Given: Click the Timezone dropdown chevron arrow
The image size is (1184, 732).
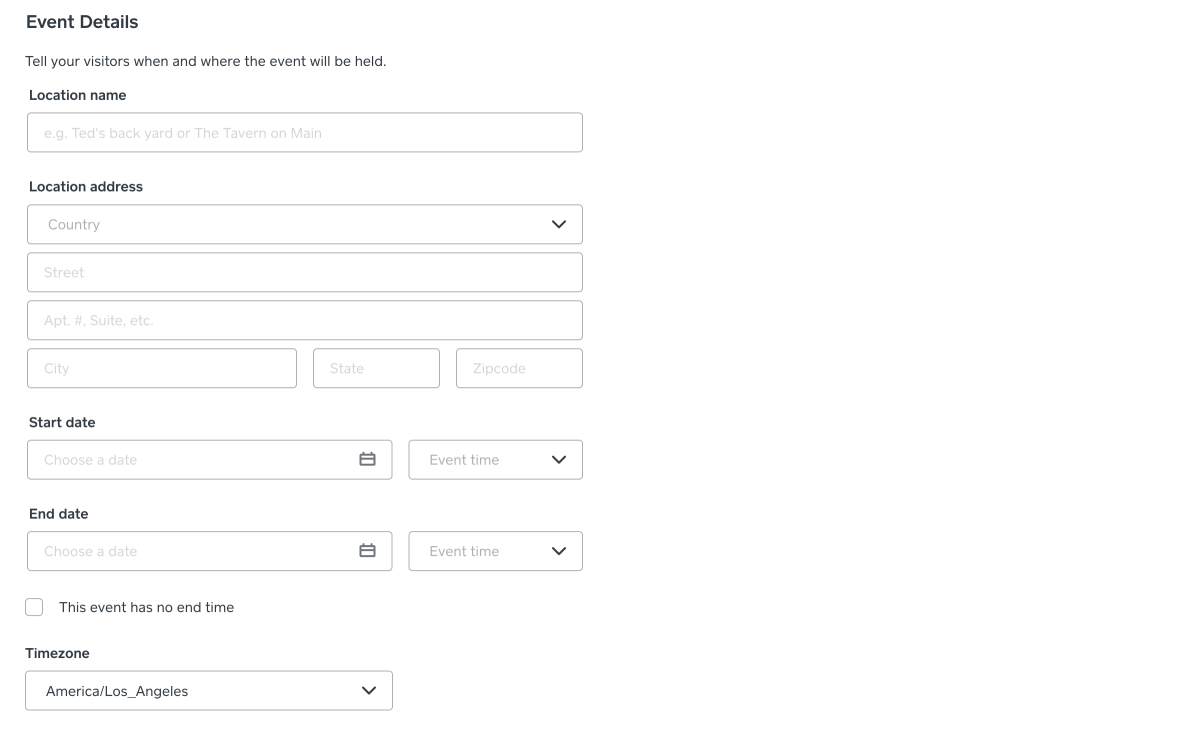Looking at the screenshot, I should coord(369,691).
